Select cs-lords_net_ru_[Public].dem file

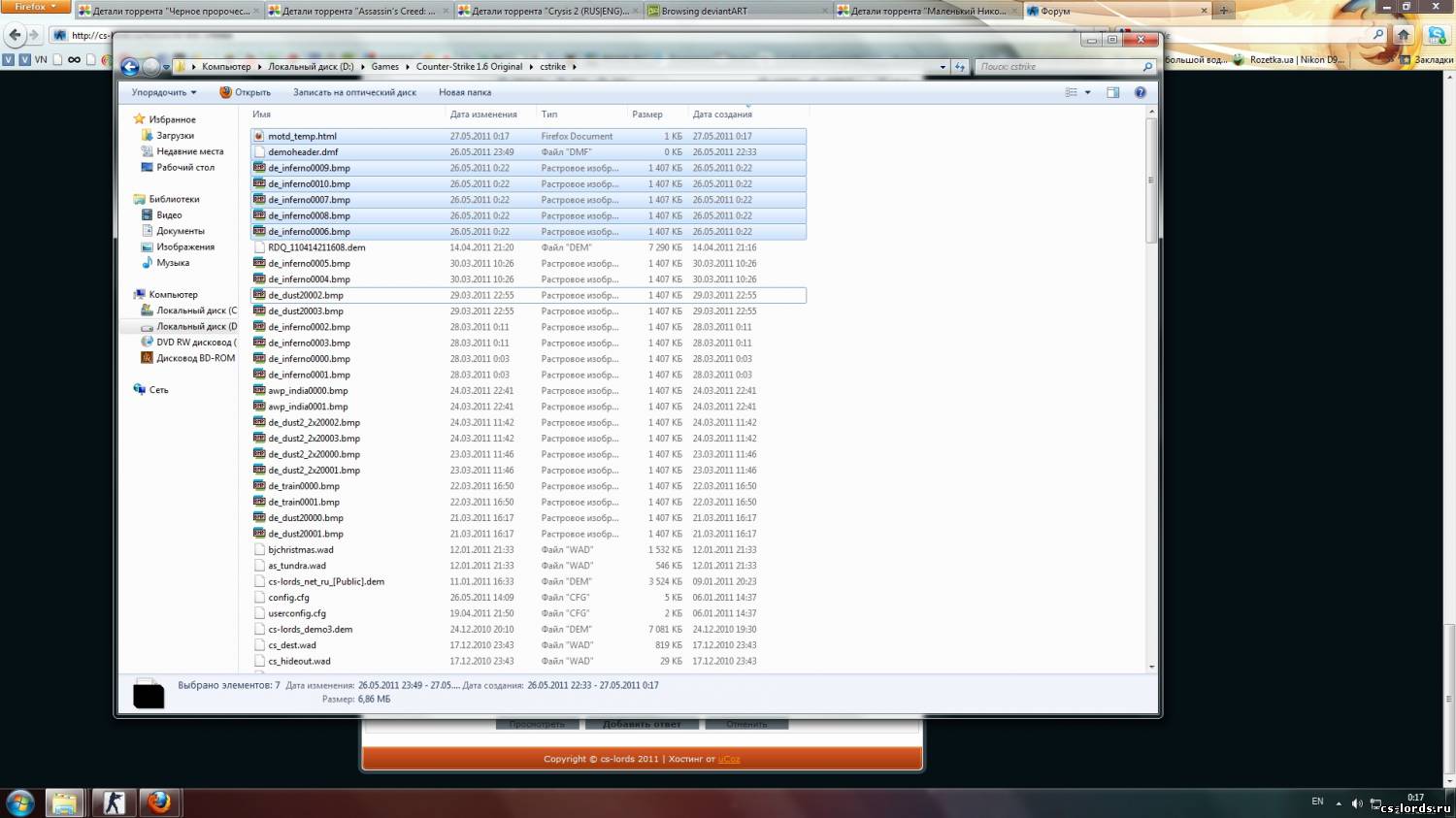[x=528, y=581]
